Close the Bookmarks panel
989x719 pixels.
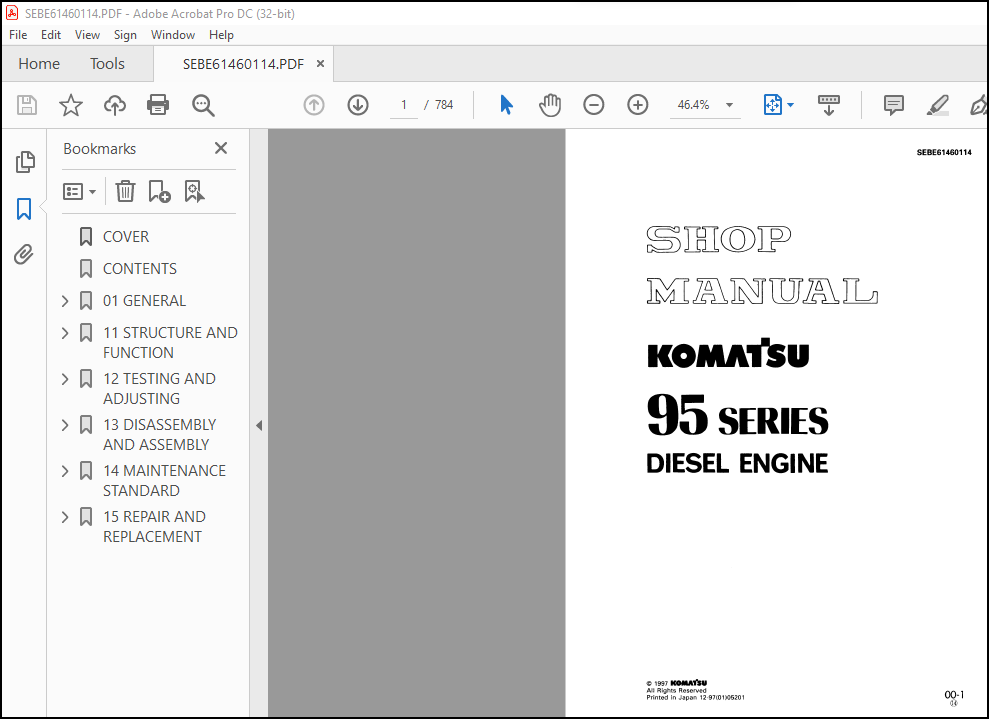coord(221,148)
